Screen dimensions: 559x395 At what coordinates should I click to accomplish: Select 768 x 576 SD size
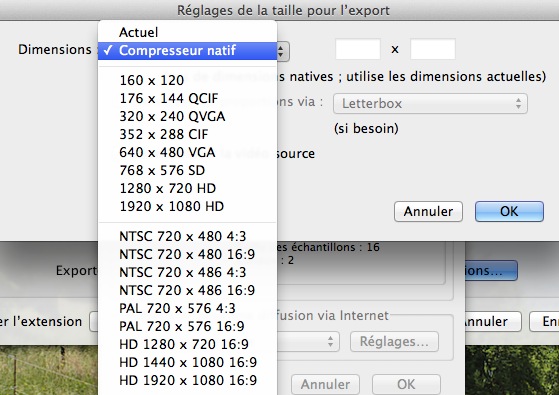(188, 170)
